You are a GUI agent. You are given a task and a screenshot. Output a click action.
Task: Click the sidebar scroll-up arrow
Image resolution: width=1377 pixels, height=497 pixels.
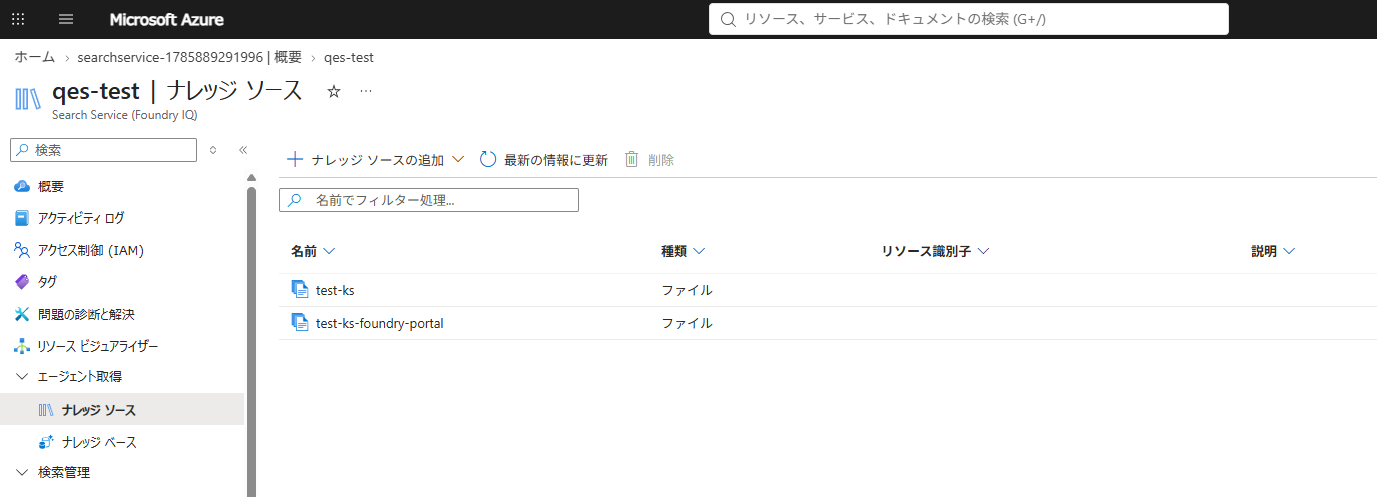coord(251,178)
